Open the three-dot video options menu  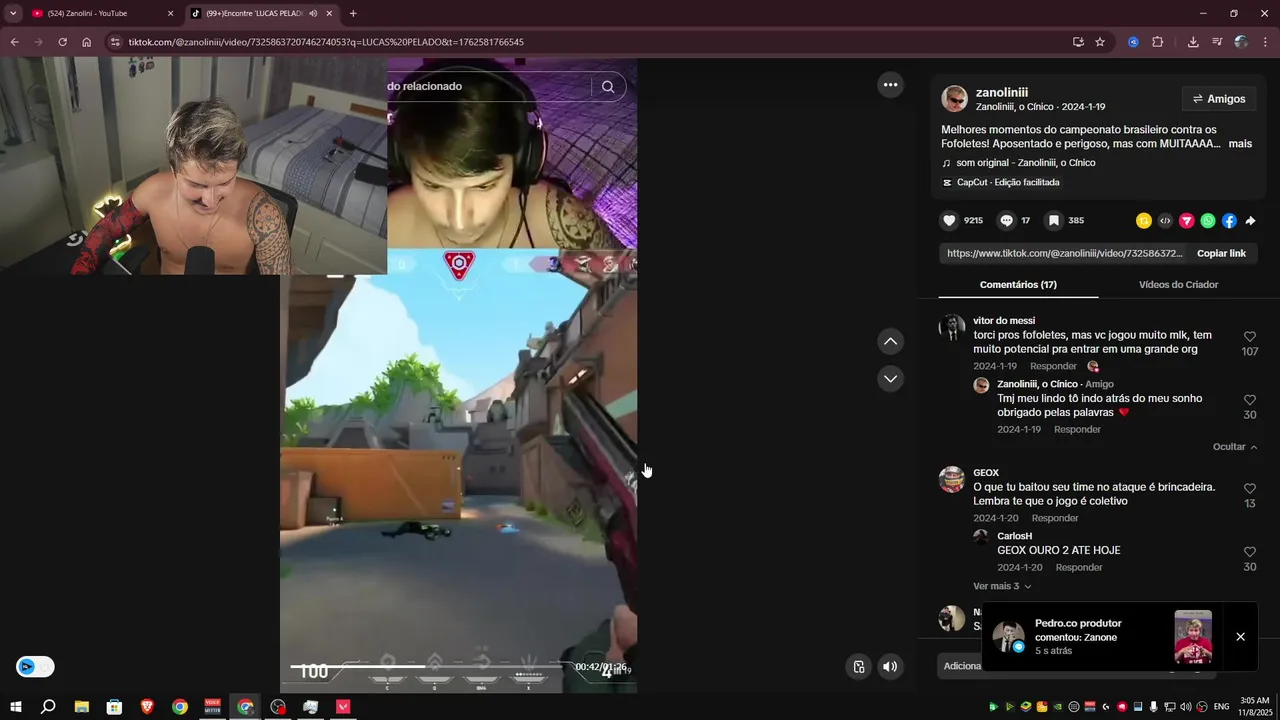pos(890,85)
